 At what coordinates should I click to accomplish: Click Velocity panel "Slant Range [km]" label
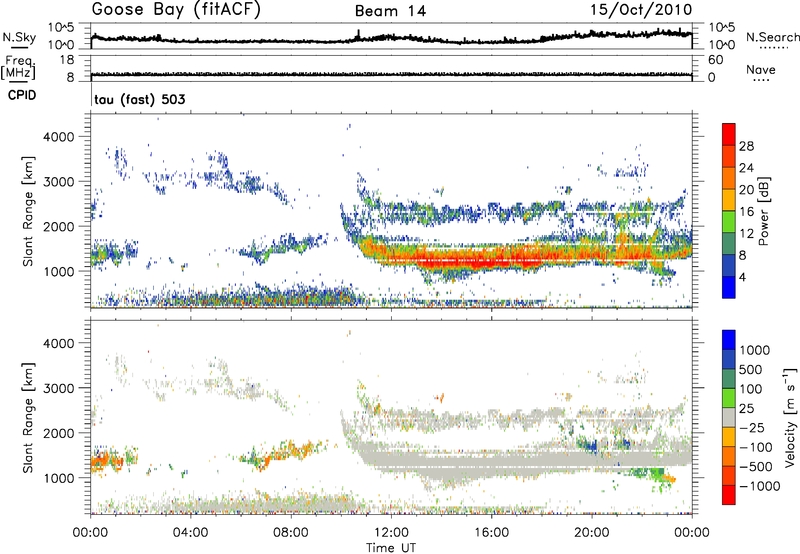pyautogui.click(x=28, y=418)
